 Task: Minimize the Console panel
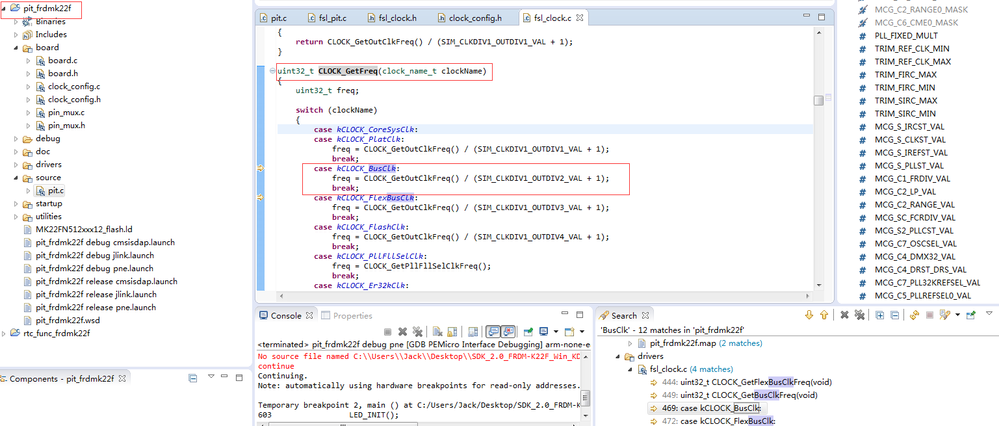pos(564,313)
